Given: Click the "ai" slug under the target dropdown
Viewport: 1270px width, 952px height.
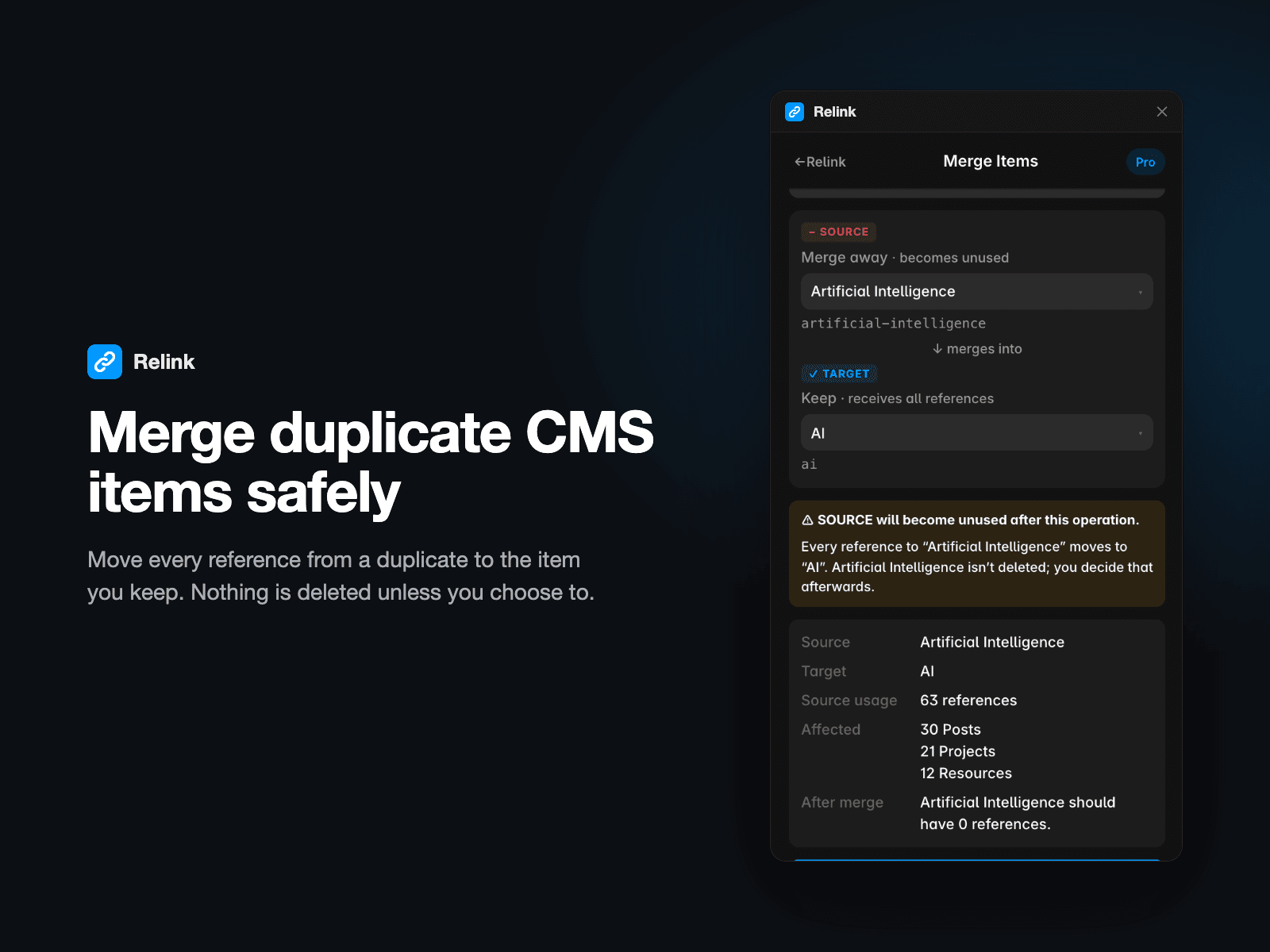Looking at the screenshot, I should (809, 465).
